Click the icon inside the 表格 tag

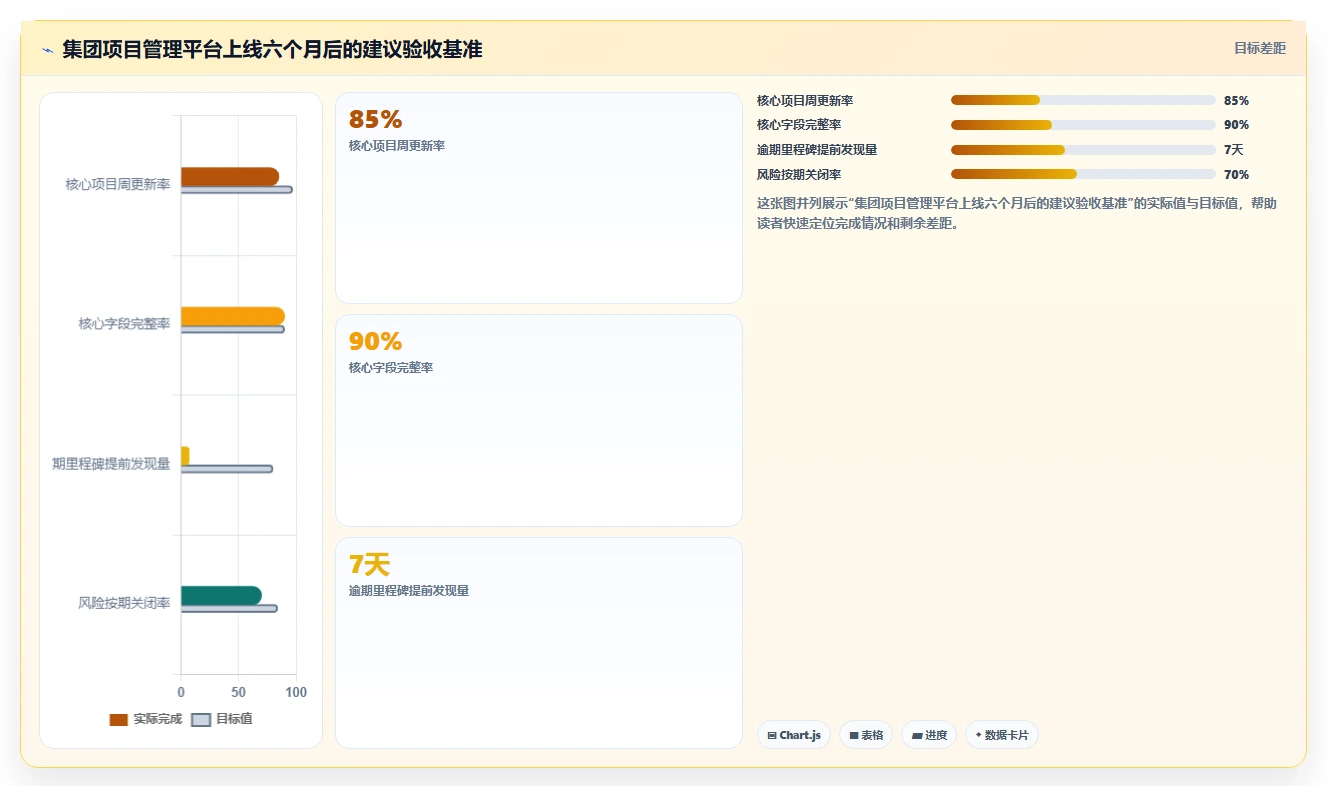click(854, 736)
